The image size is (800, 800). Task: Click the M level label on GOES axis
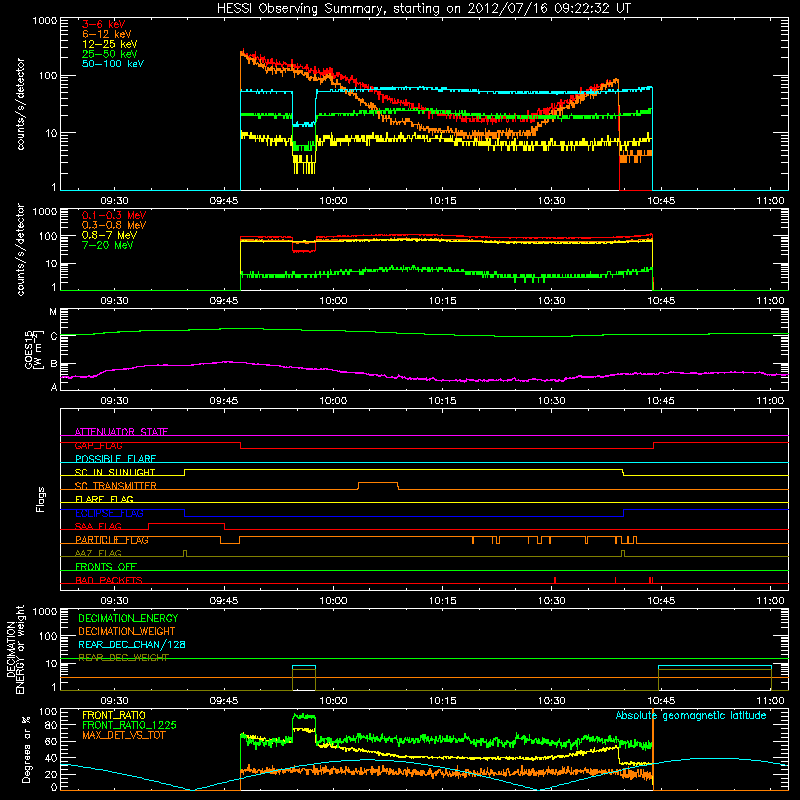click(53, 312)
